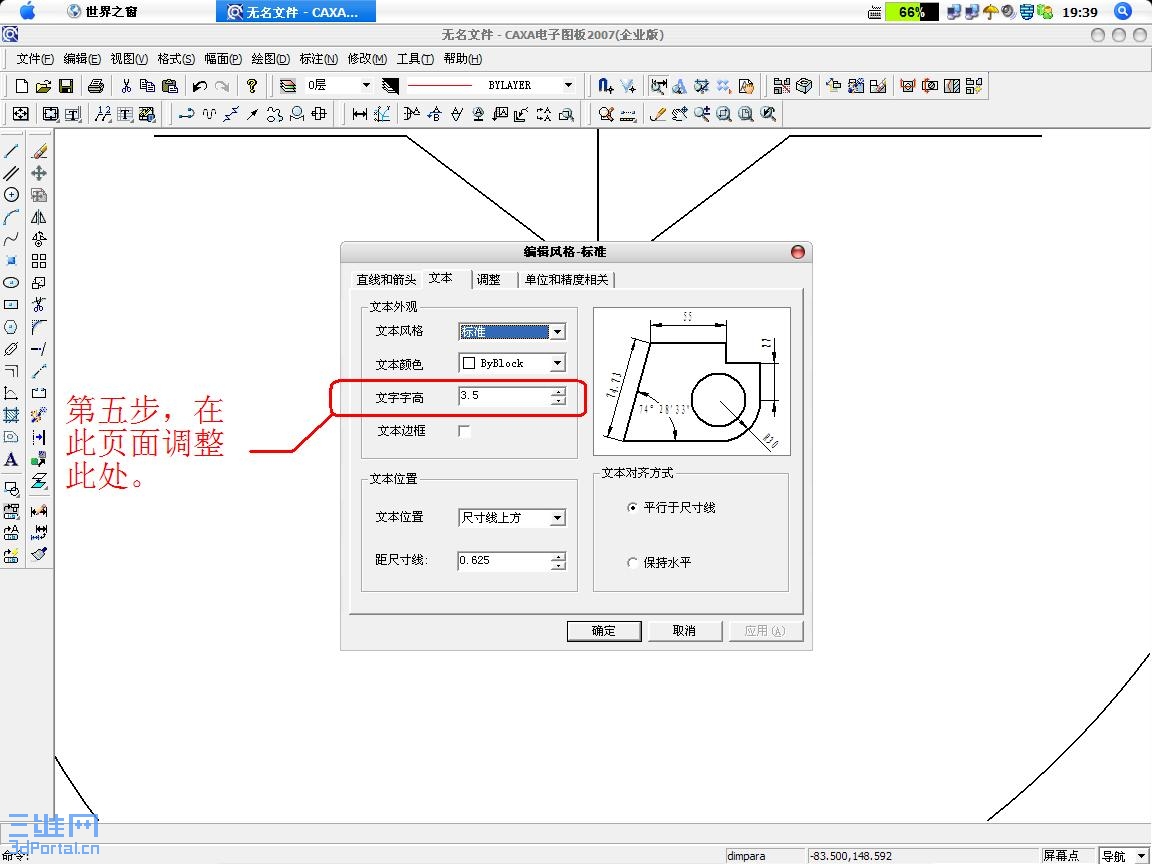Click the Apple logo icon in top bar
Screen dimensions: 1152x864
coord(26,10)
